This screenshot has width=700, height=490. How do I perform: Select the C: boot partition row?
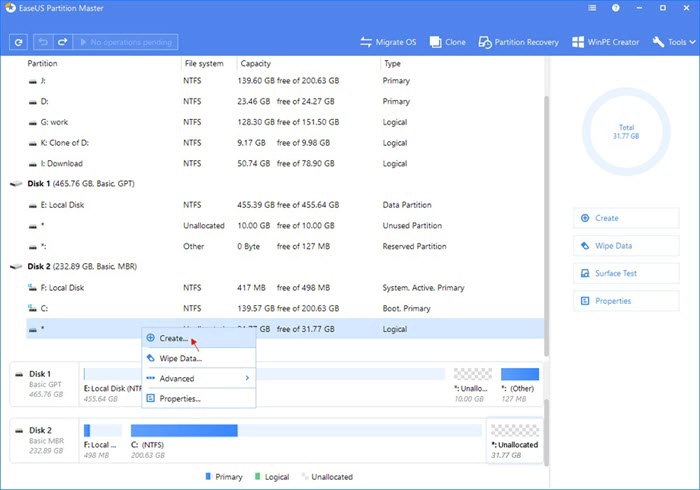tap(285, 308)
